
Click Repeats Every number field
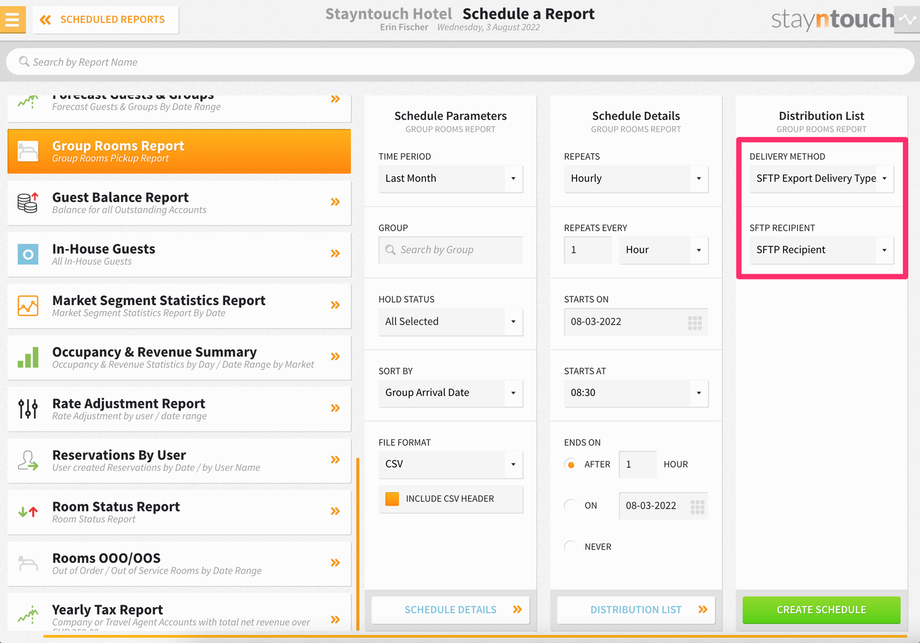(x=588, y=250)
